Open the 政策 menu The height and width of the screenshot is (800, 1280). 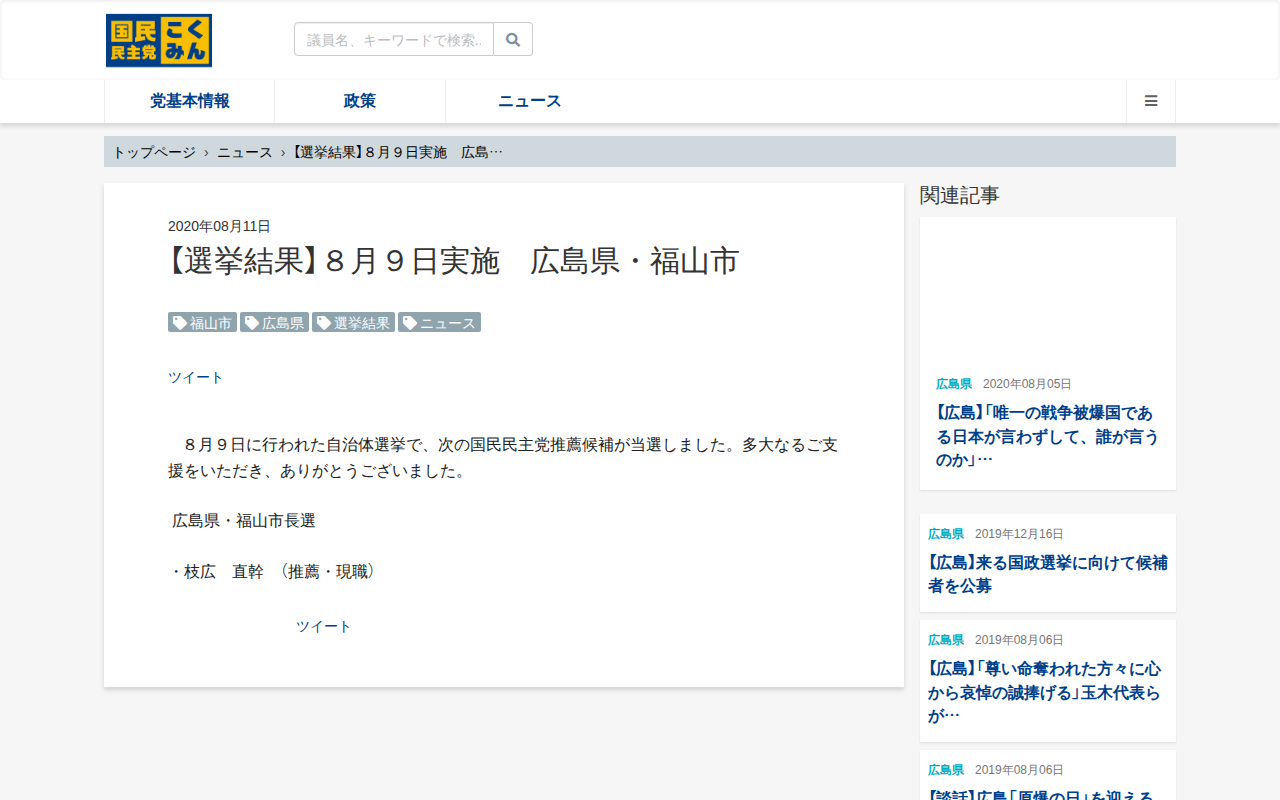coord(360,101)
